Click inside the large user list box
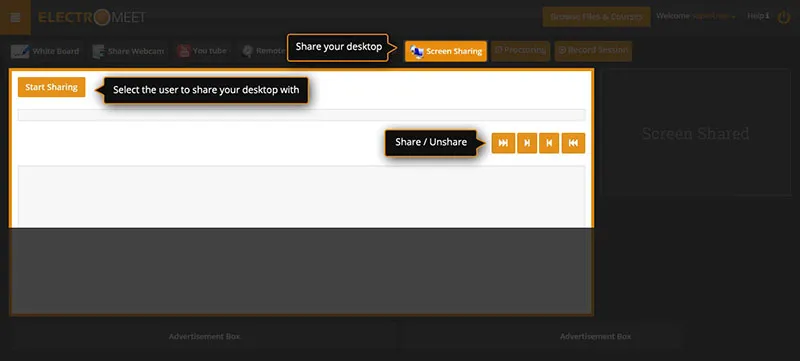Image resolution: width=800 pixels, height=361 pixels. pyautogui.click(x=302, y=196)
